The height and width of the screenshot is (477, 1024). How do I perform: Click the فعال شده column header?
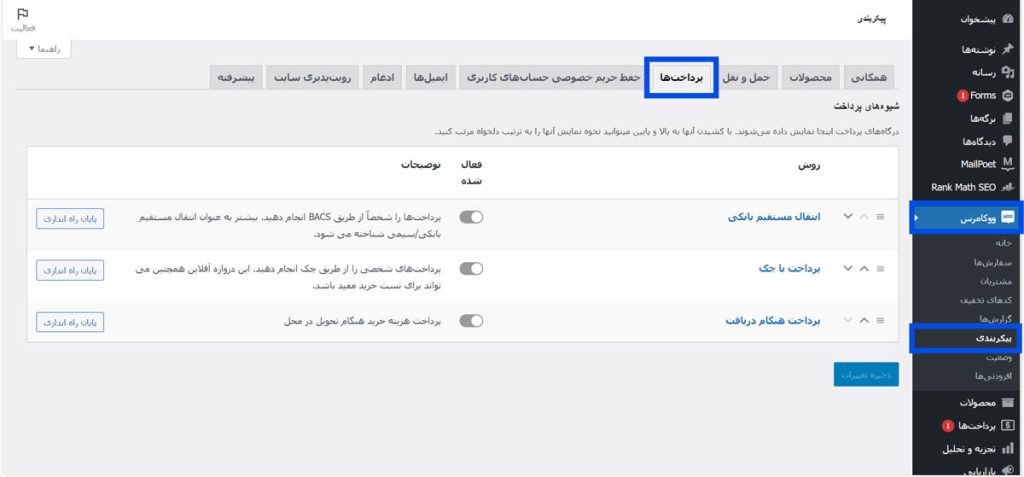[x=471, y=173]
